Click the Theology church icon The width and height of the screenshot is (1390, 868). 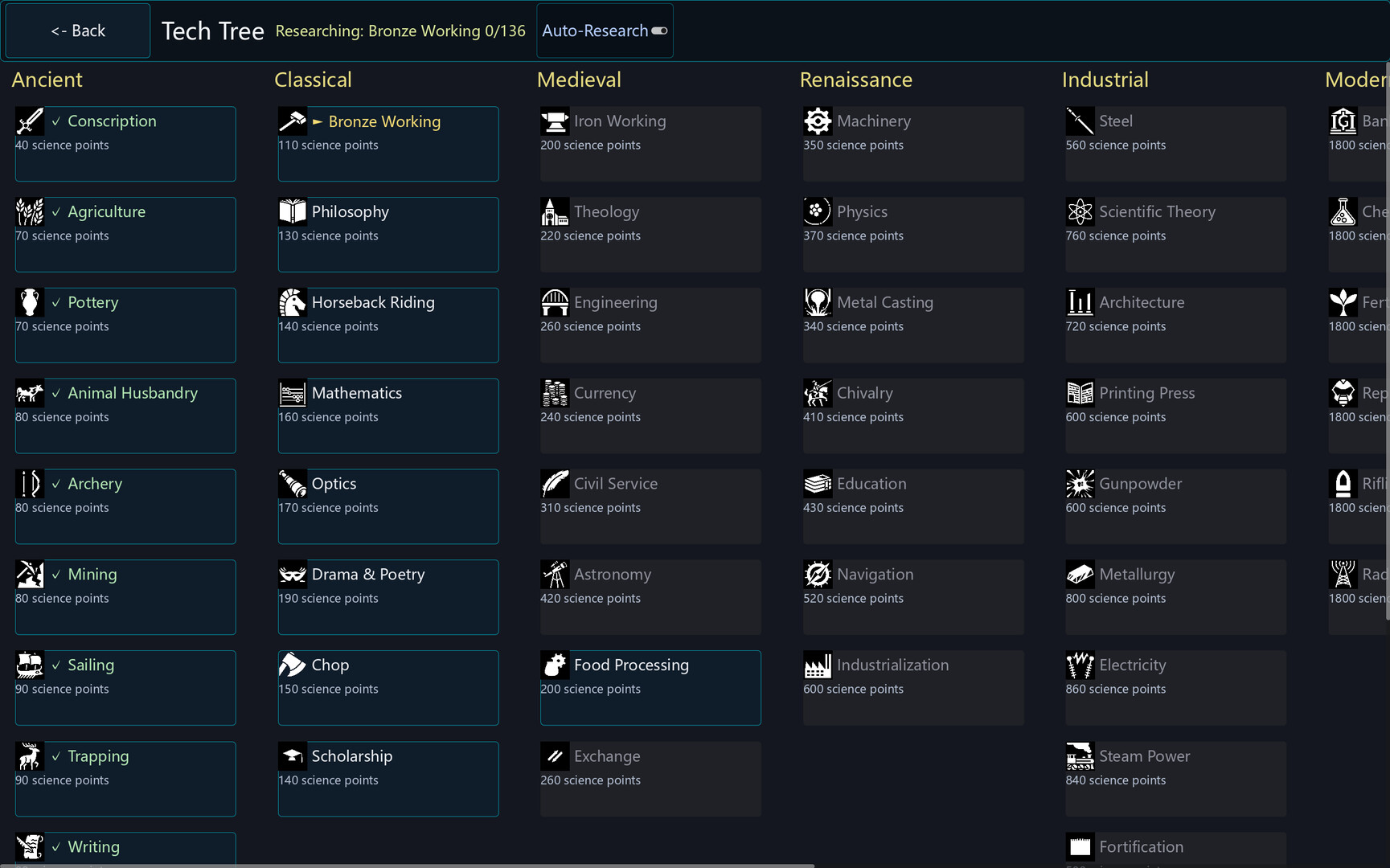point(555,212)
